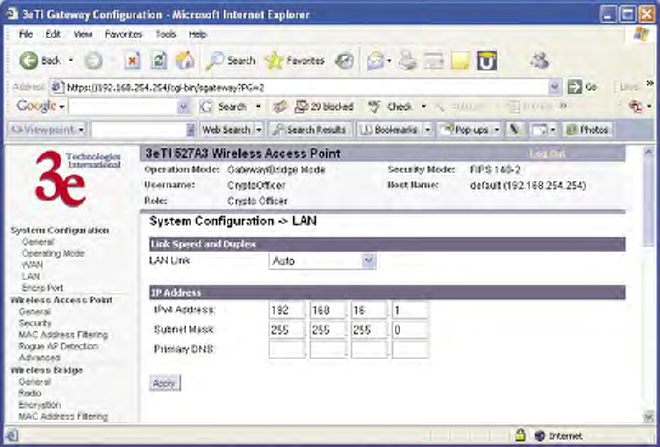Screen dimensions: 660x447
Task: Click the Google news icon before 29 blocked
Action: coord(279,107)
